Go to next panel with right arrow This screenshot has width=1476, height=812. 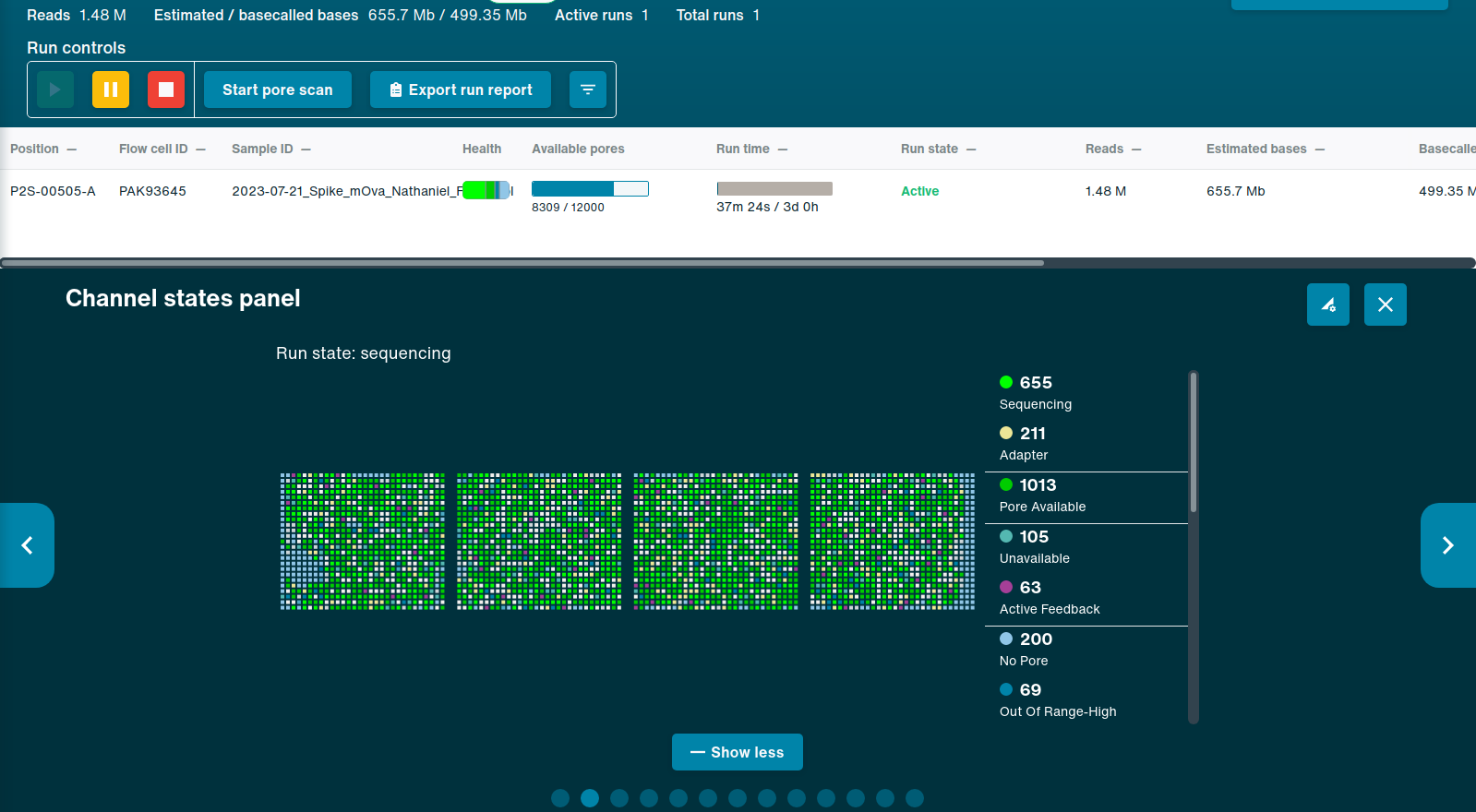1447,545
